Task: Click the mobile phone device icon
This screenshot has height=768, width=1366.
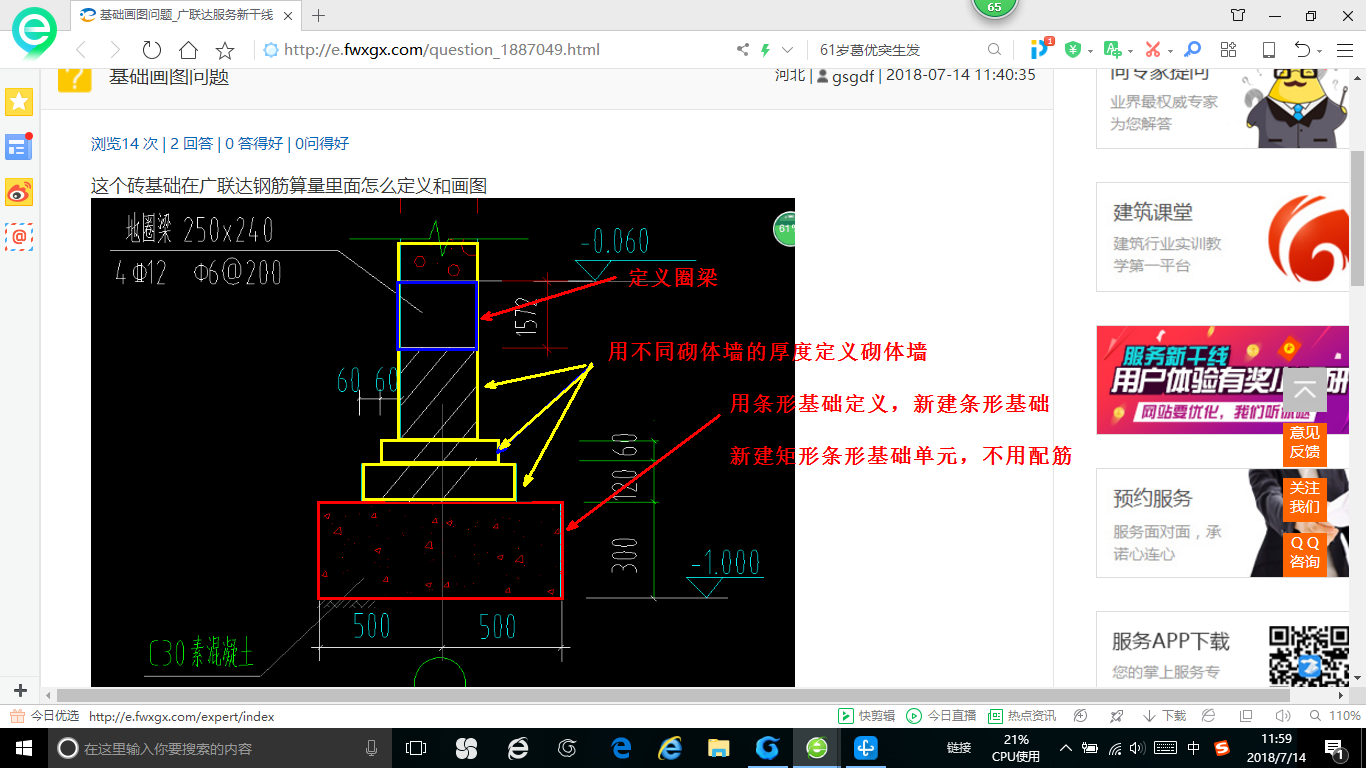Action: point(1268,49)
